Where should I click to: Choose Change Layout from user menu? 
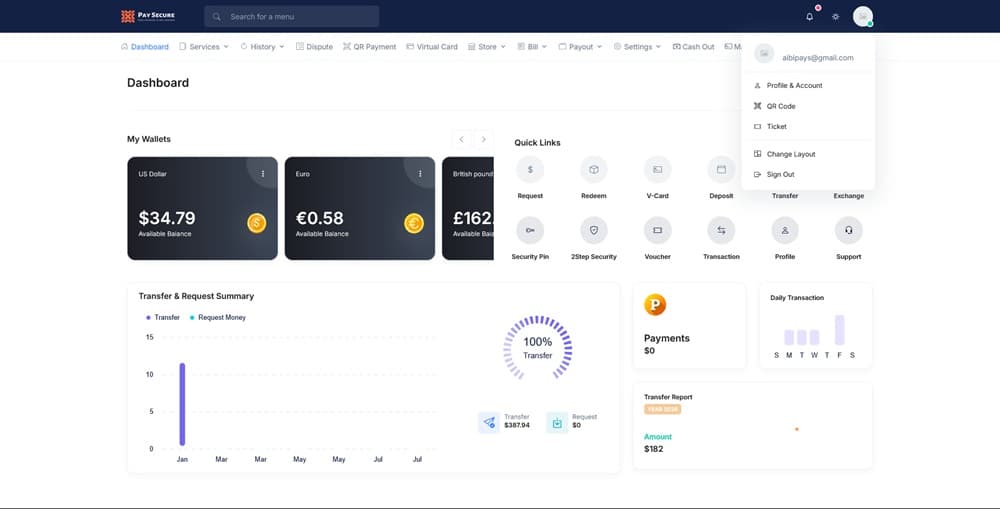coord(790,154)
